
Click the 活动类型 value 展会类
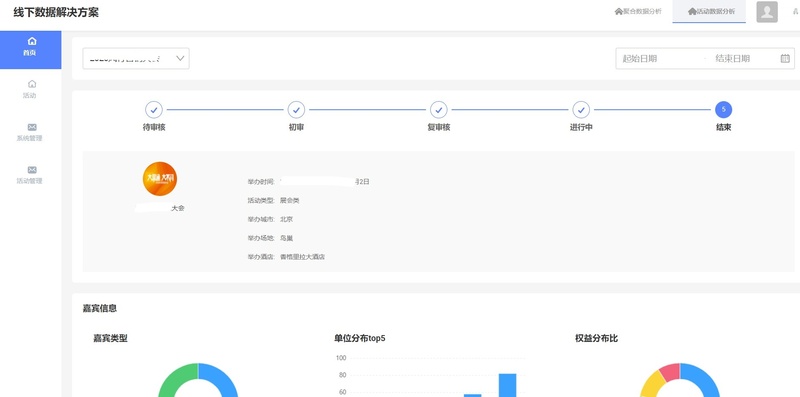(x=289, y=201)
